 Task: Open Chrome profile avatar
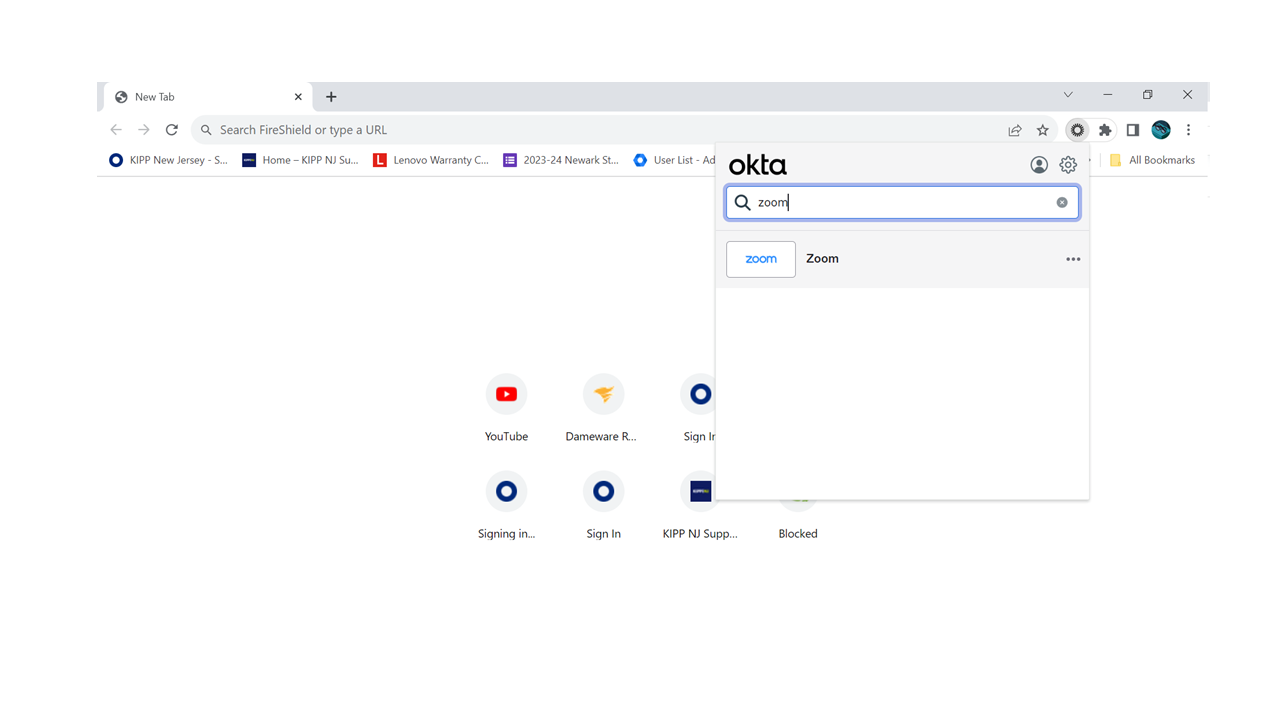click(1161, 130)
